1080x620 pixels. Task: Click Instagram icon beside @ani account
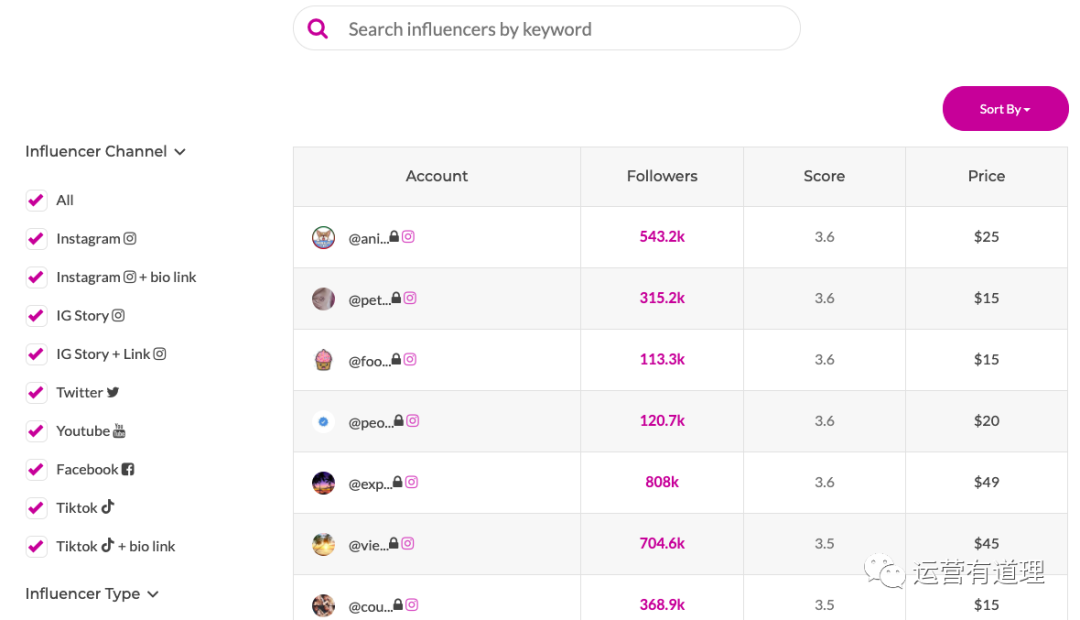pos(408,237)
